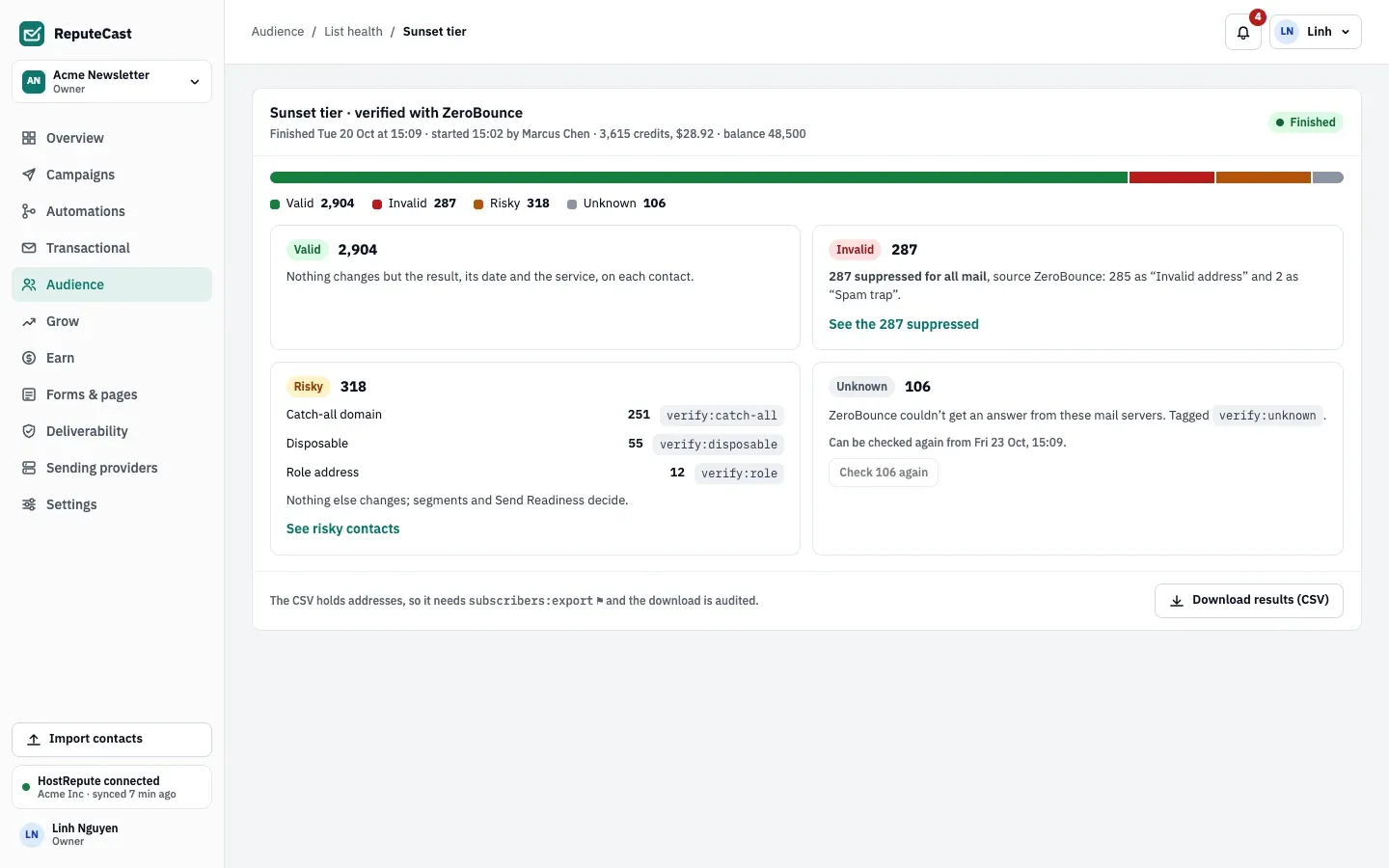Click List health breadcrumb link

click(353, 32)
